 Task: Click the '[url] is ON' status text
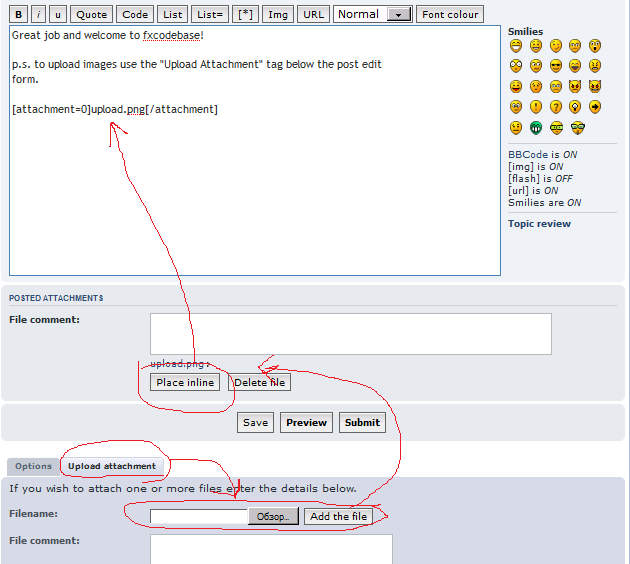point(533,190)
